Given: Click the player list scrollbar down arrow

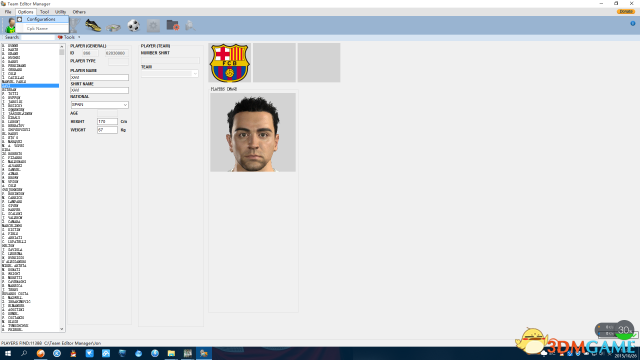Looking at the screenshot, I should click(62, 329).
